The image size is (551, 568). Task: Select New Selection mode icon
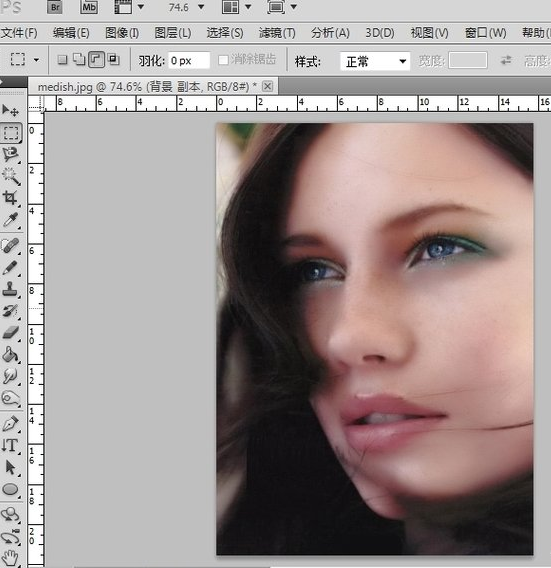62,59
